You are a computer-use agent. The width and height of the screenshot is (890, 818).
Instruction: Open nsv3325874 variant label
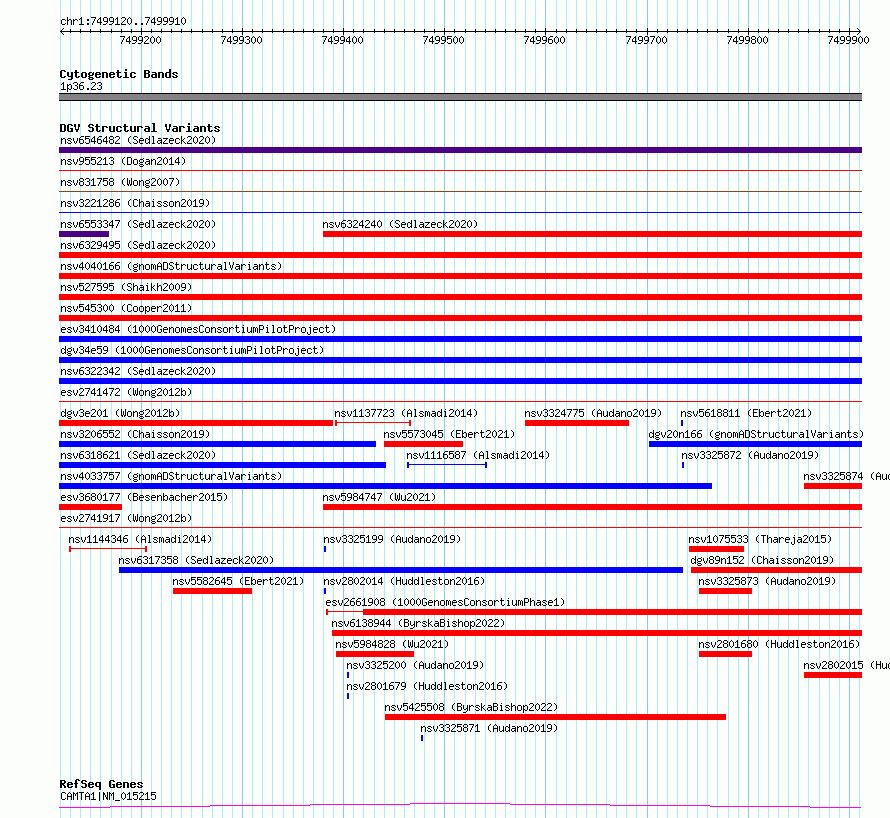pos(846,476)
